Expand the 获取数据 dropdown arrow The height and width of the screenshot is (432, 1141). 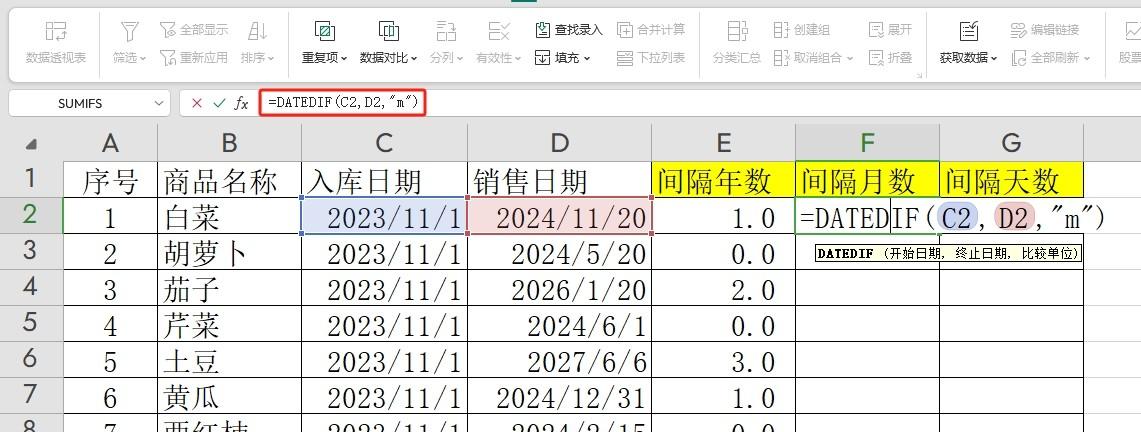993,58
